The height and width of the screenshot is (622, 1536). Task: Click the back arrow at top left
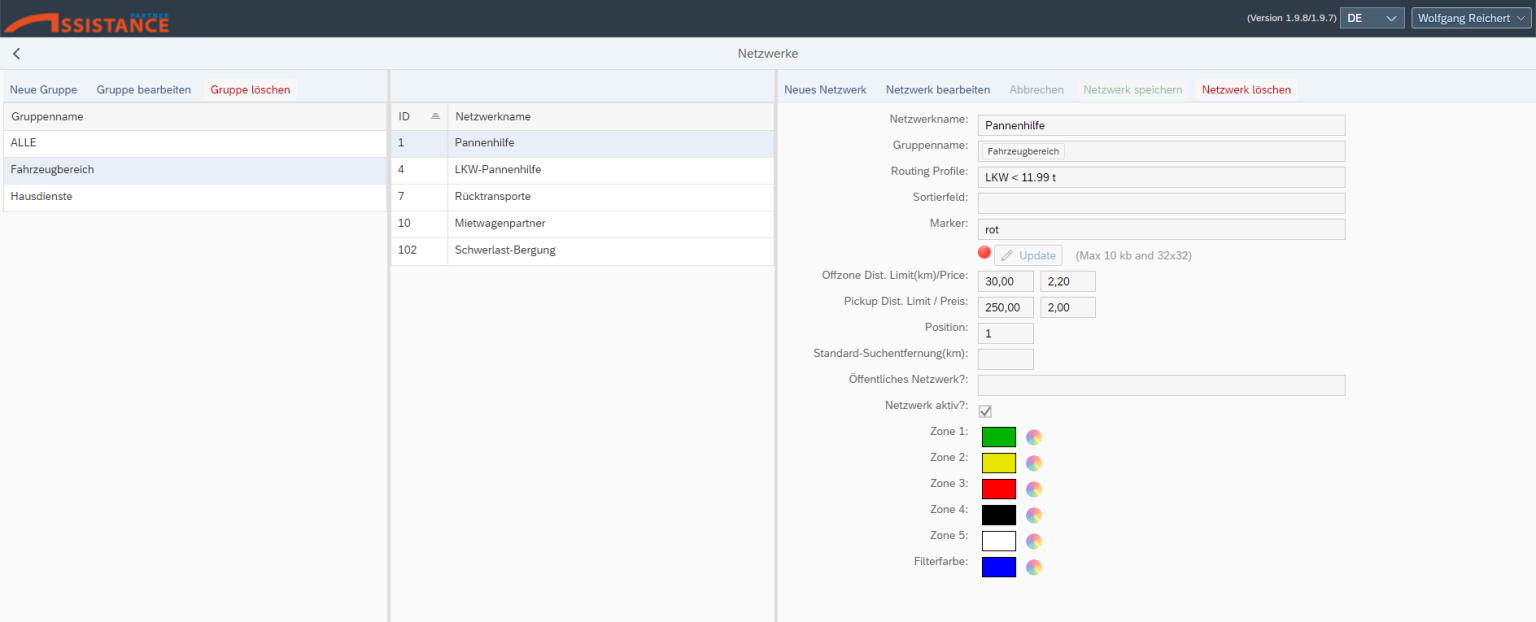coord(16,53)
